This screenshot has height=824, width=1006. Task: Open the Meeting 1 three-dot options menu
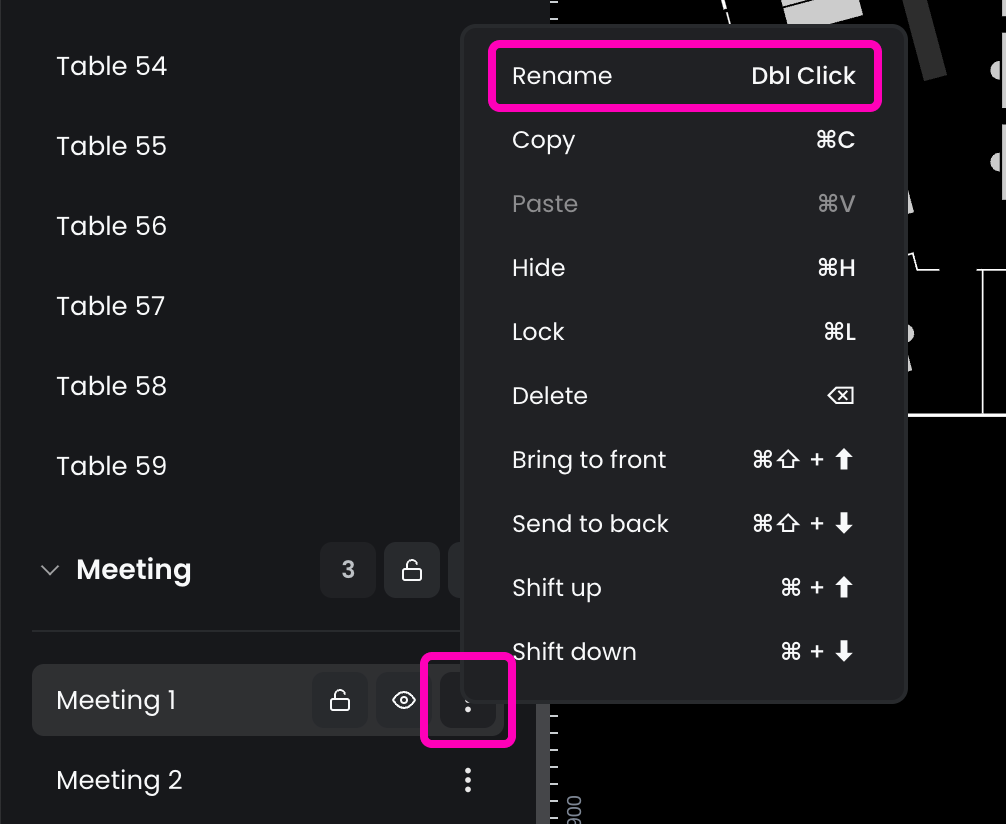pos(467,701)
